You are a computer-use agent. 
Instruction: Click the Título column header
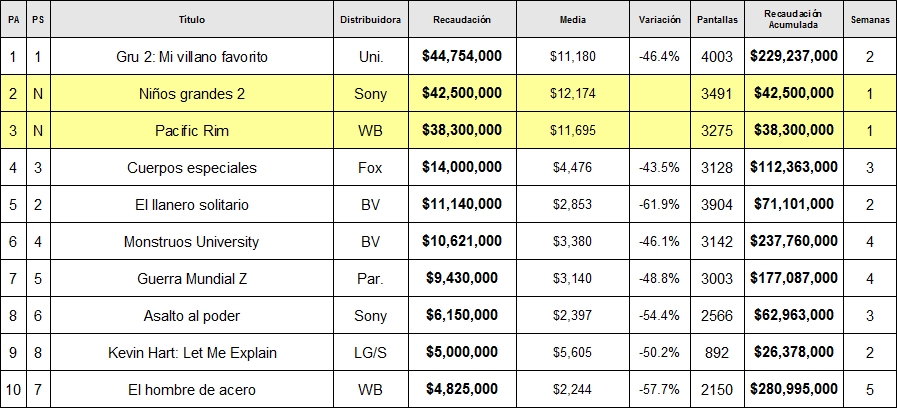pyautogui.click(x=191, y=19)
